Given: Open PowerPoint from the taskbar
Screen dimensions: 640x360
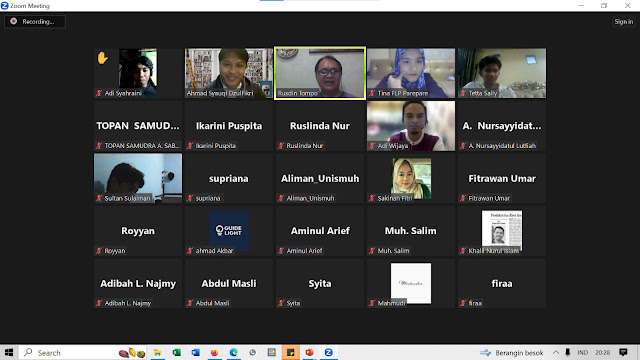Looking at the screenshot, I should pyautogui.click(x=309, y=352).
